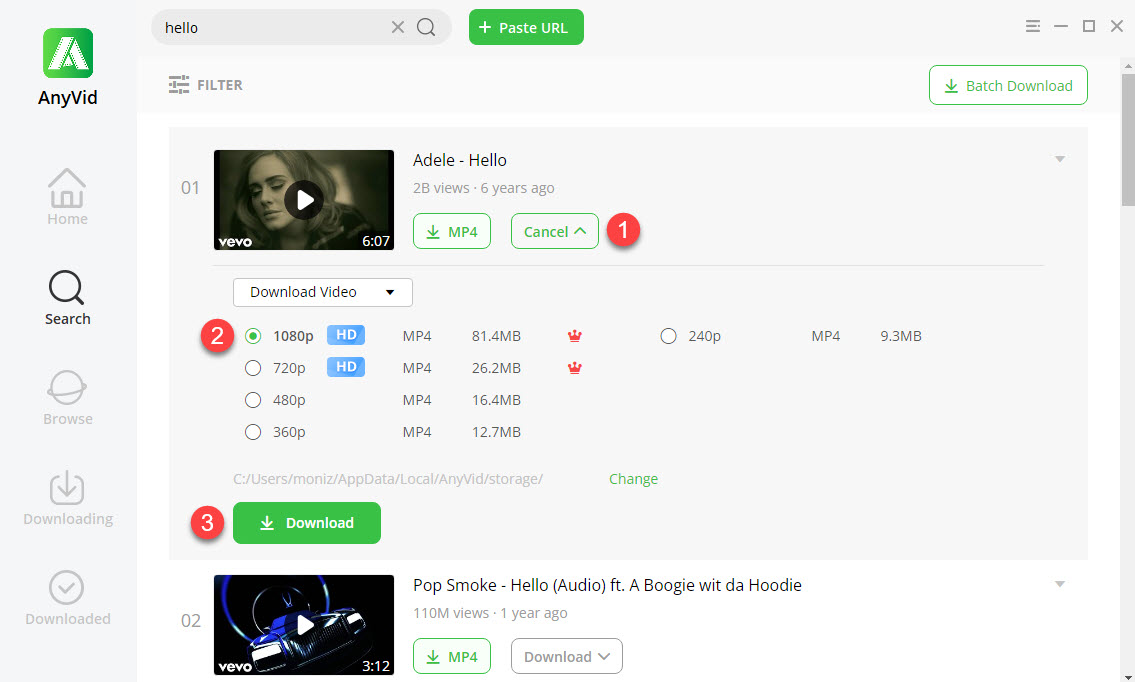This screenshot has width=1135, height=682.
Task: Click the Batch Download button
Action: 1008,86
